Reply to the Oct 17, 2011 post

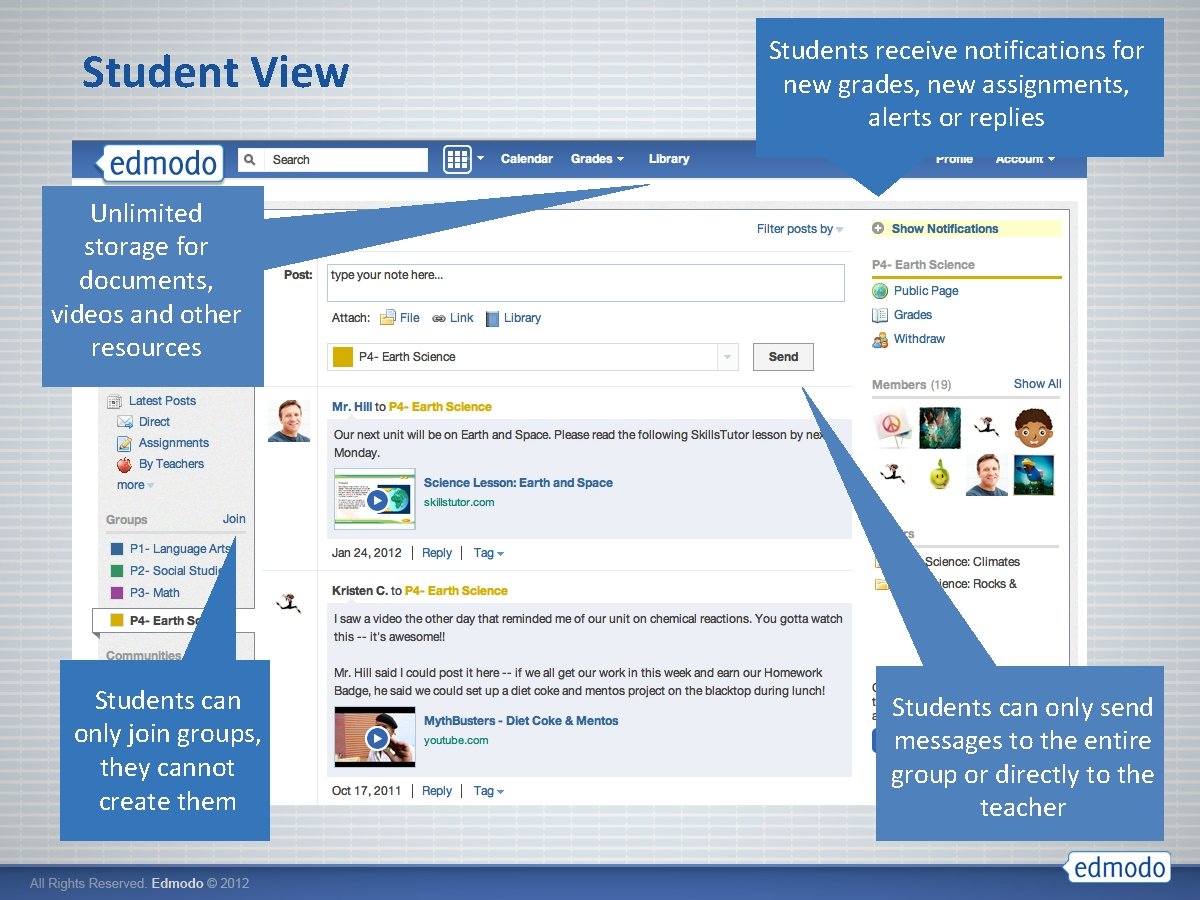point(437,791)
